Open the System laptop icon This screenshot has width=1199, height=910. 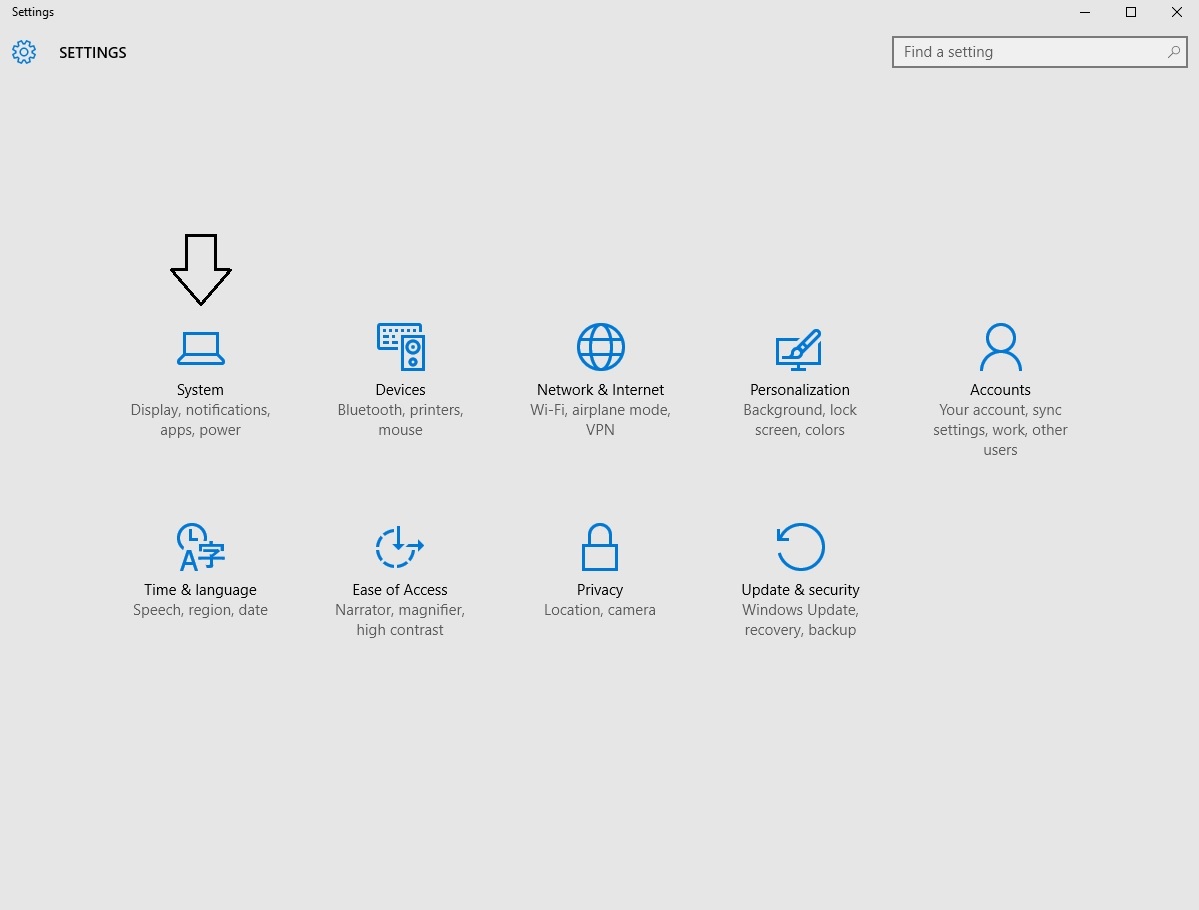(200, 348)
